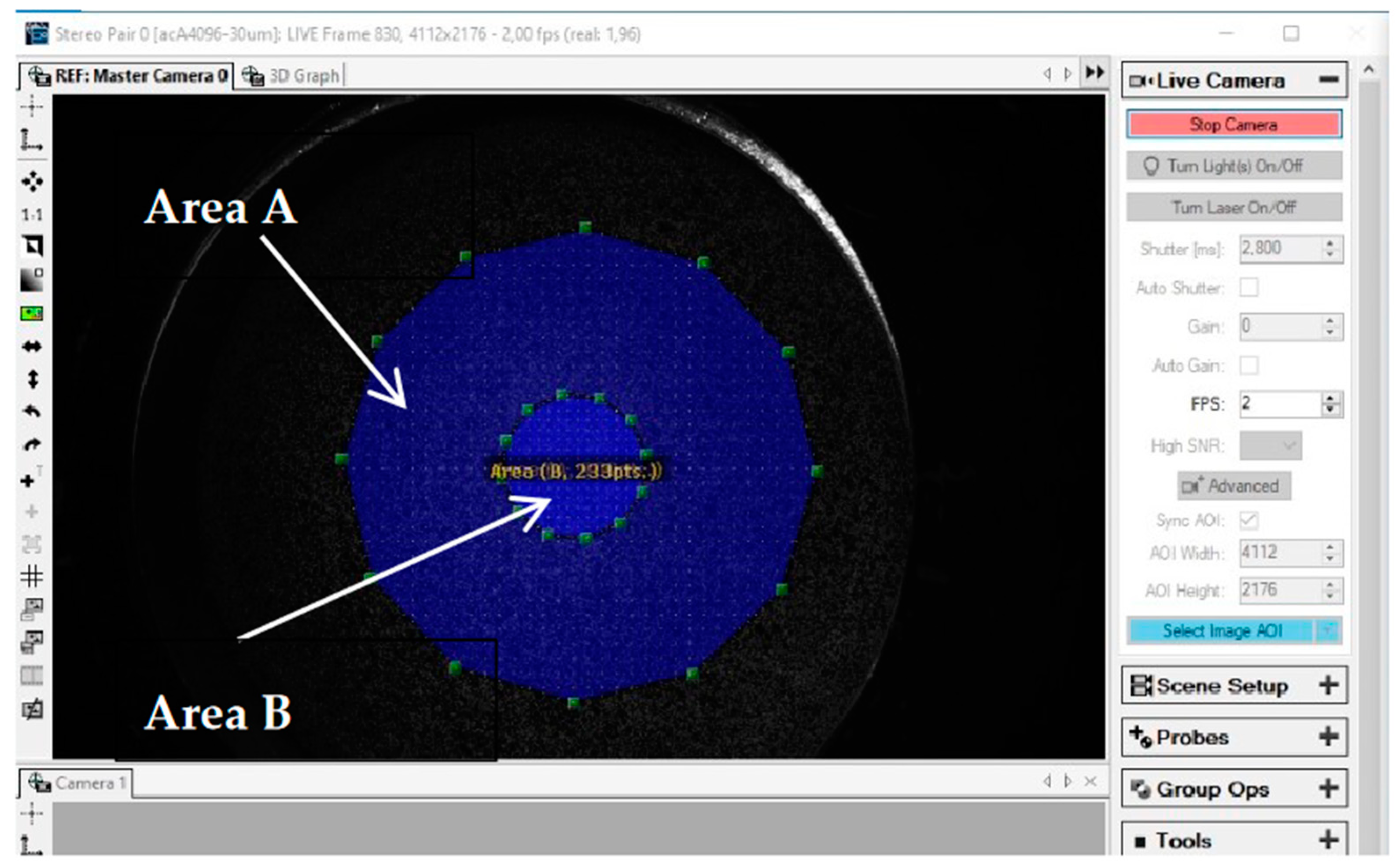1399x868 pixels.
Task: Click the vertical flip arrows icon
Action: (32, 379)
